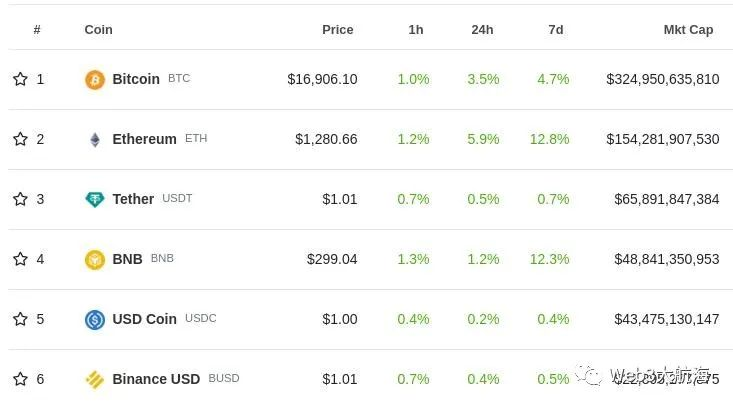Sort by the Mkt Cap column header
The height and width of the screenshot is (407, 733).
[688, 30]
